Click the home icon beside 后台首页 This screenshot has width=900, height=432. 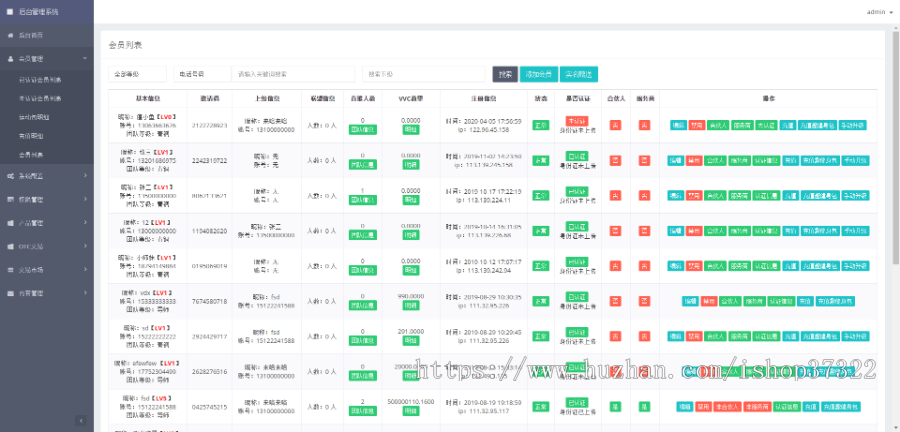click(x=11, y=35)
